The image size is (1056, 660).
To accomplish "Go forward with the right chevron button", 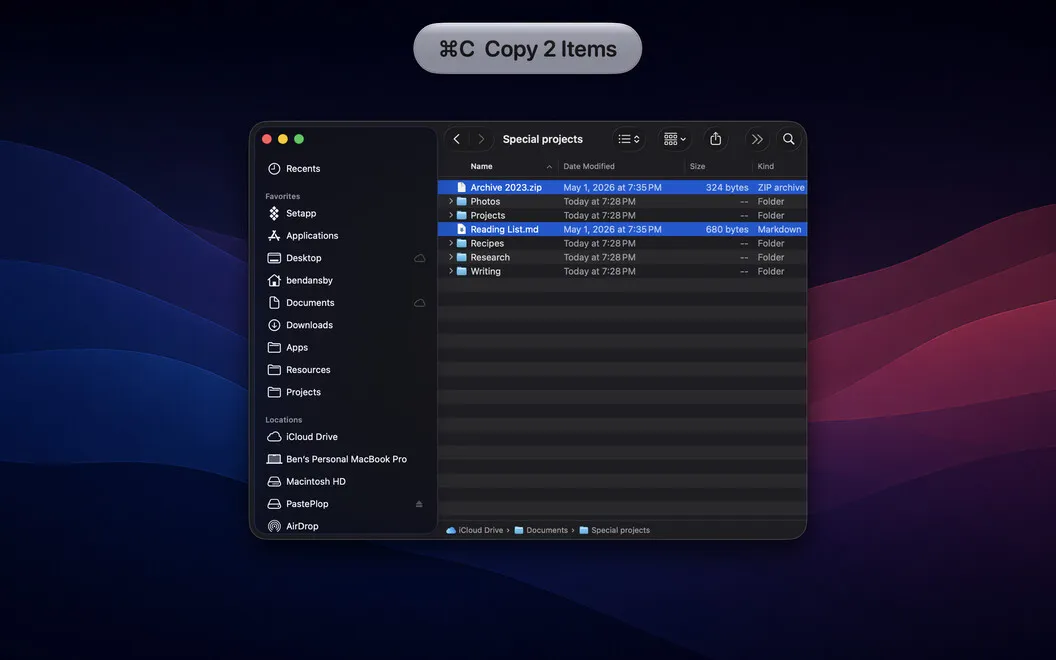I will click(481, 139).
